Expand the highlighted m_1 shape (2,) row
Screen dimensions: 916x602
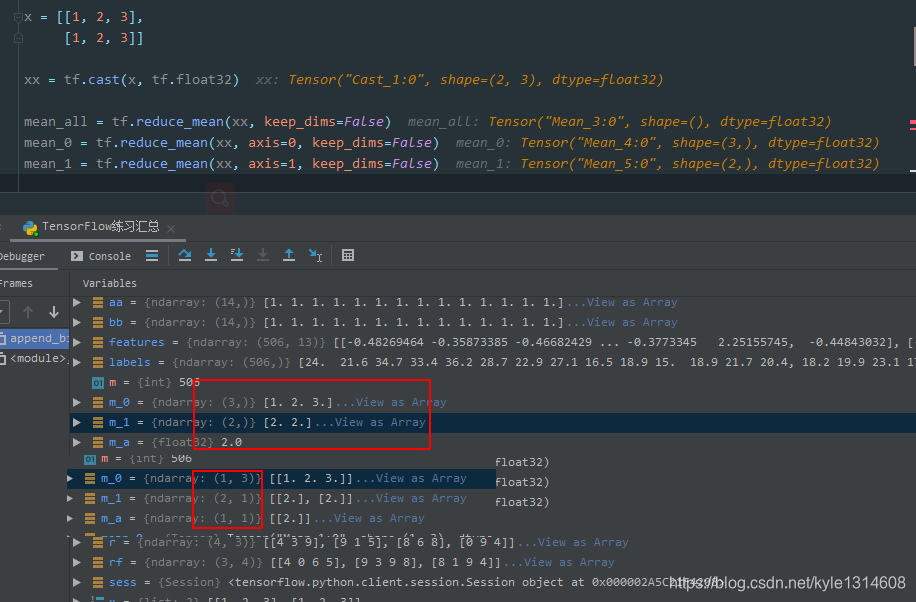[x=77, y=422]
